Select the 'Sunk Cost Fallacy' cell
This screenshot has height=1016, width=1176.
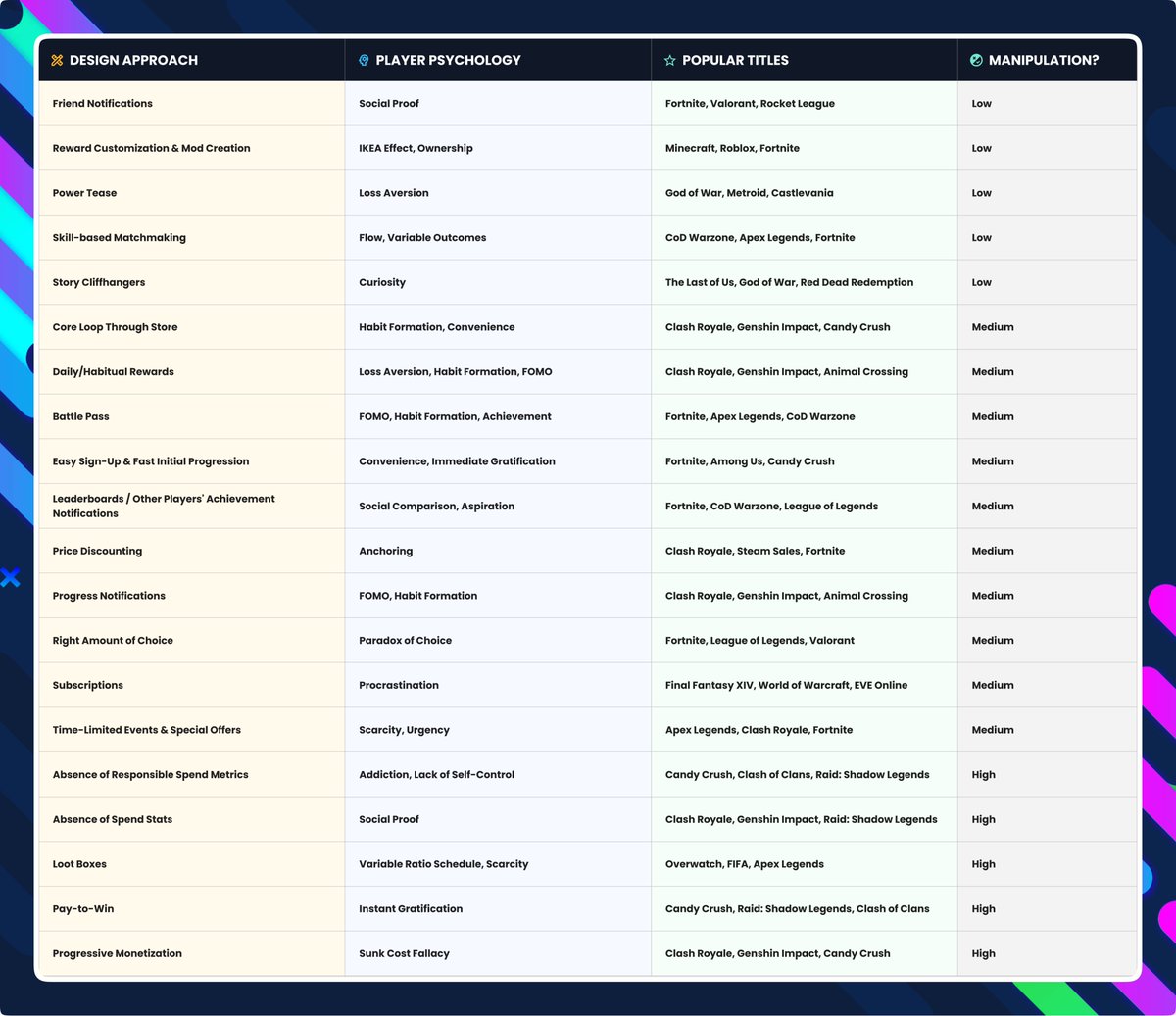tap(498, 953)
